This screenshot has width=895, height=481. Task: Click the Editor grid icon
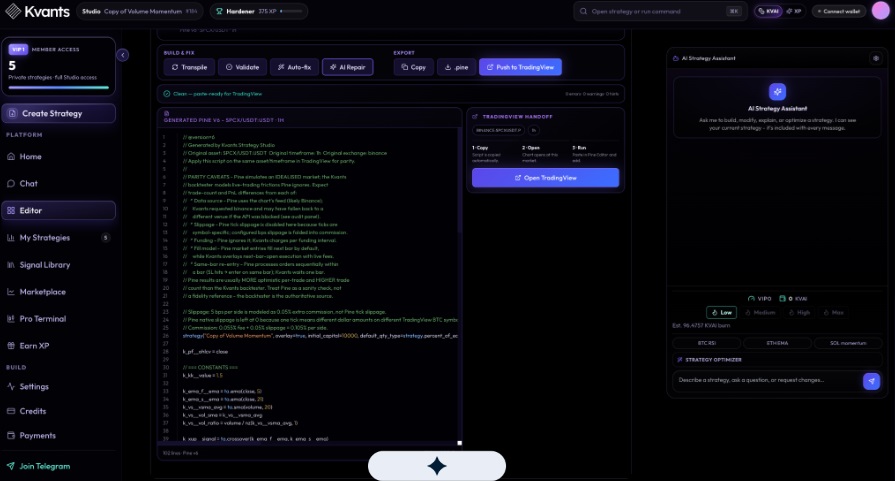[x=11, y=211]
